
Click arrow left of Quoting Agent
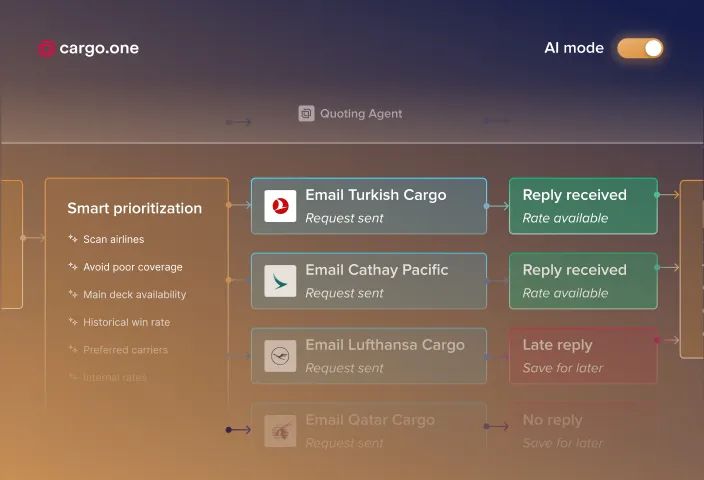click(x=238, y=122)
